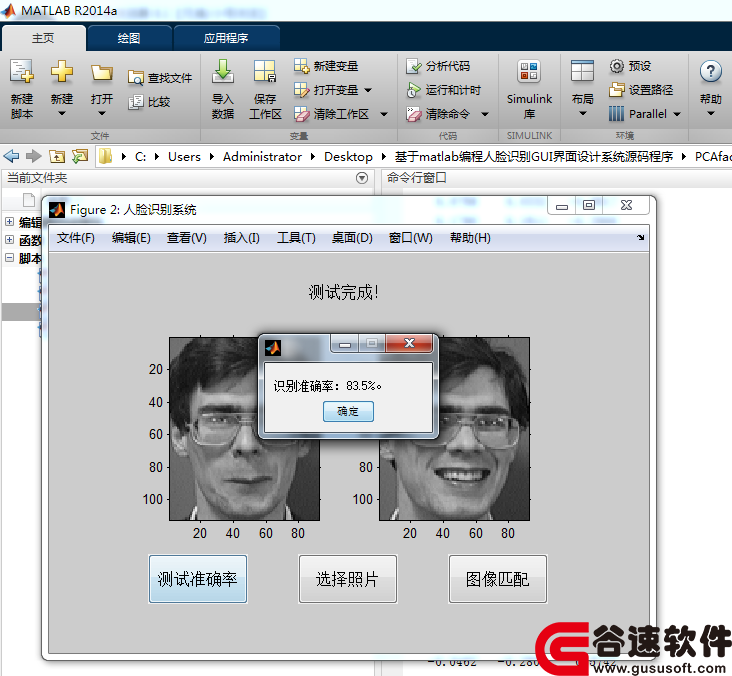
Task: Click Users in the path breadcrumb
Action: (x=184, y=156)
